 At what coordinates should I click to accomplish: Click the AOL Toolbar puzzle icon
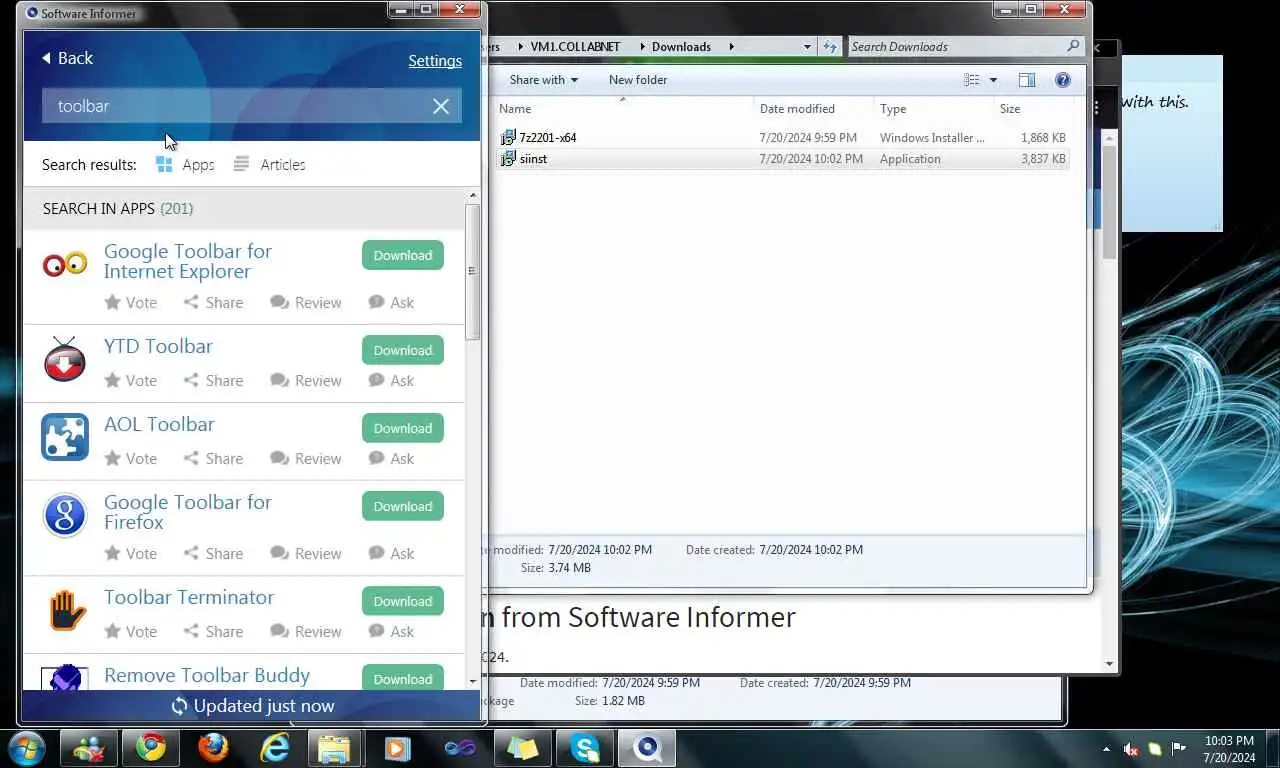(x=65, y=437)
